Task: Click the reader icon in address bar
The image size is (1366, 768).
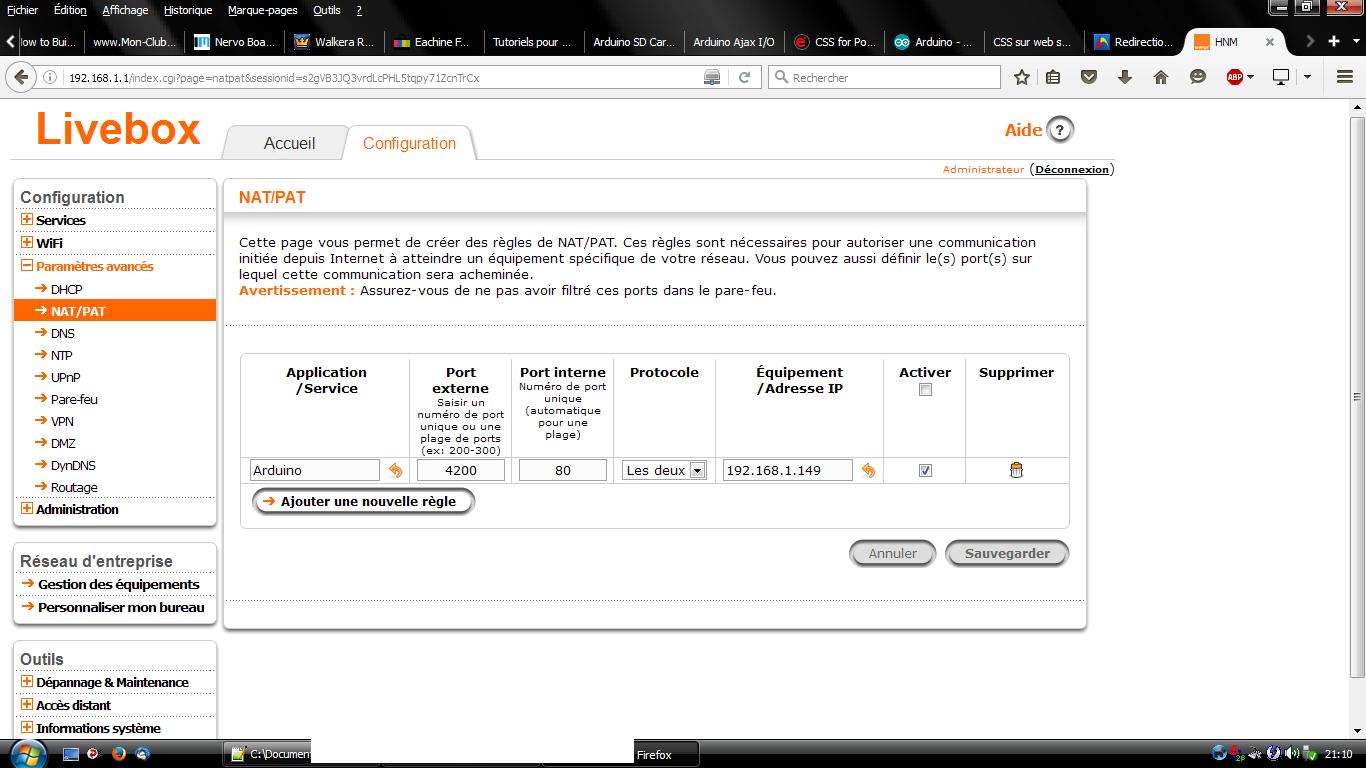Action: pyautogui.click(x=712, y=77)
